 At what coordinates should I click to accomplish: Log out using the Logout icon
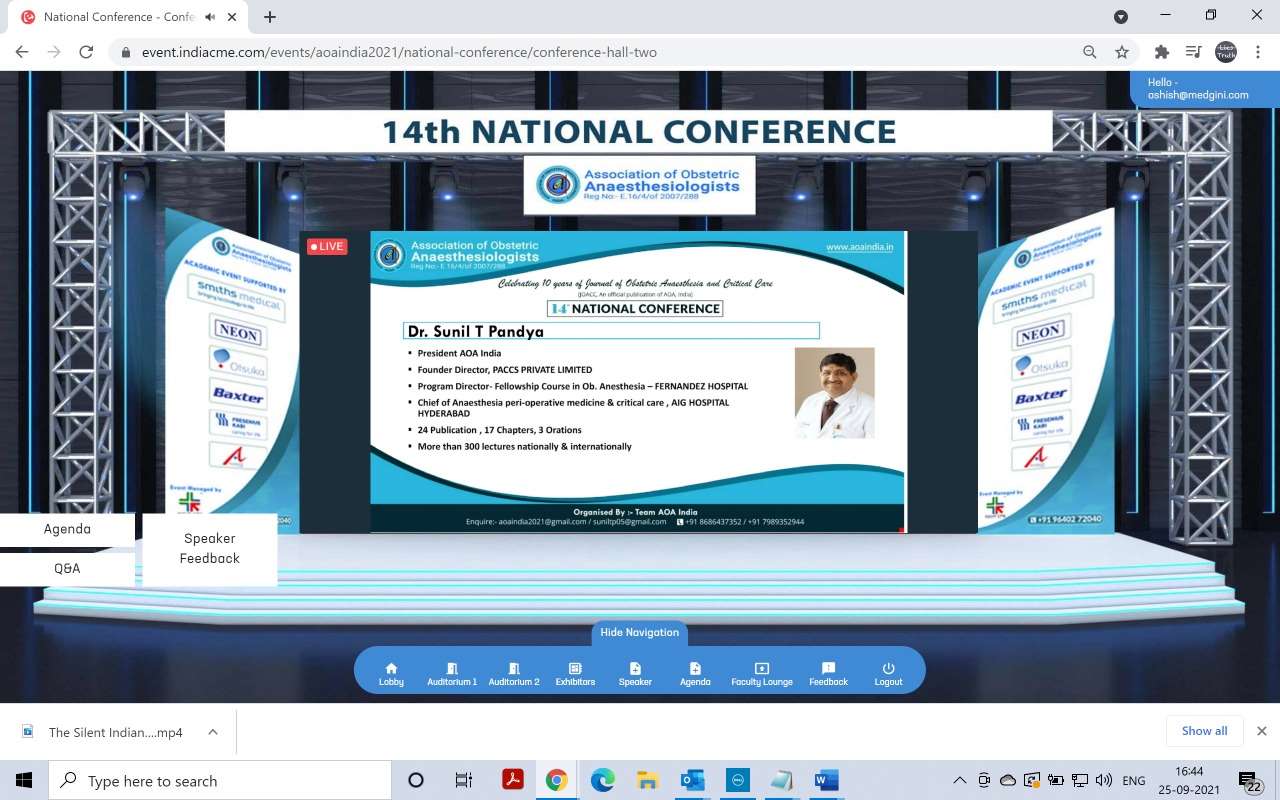tap(888, 674)
